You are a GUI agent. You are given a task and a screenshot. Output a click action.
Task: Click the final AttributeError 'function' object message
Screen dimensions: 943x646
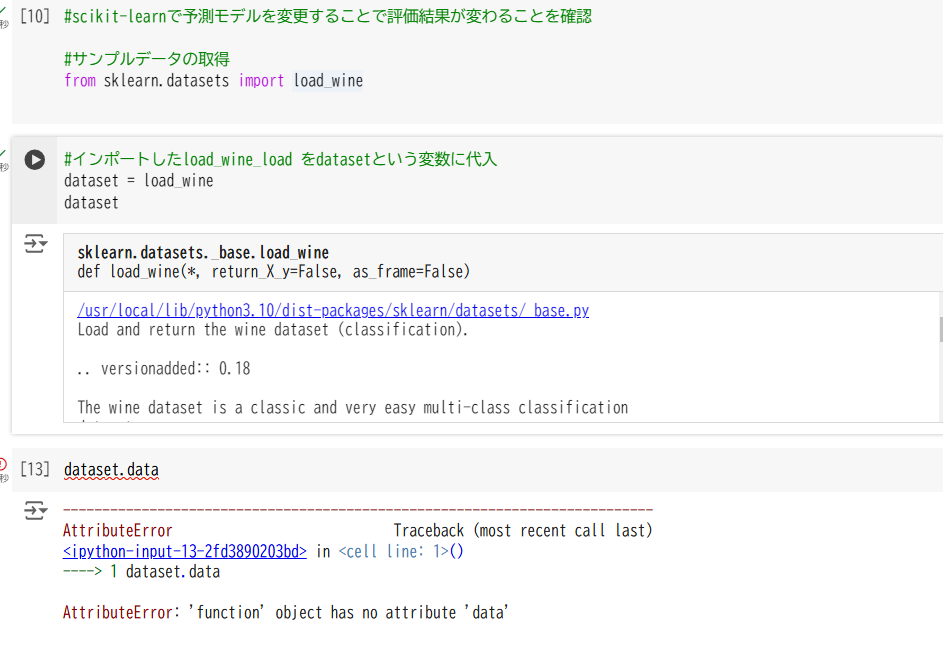click(286, 612)
